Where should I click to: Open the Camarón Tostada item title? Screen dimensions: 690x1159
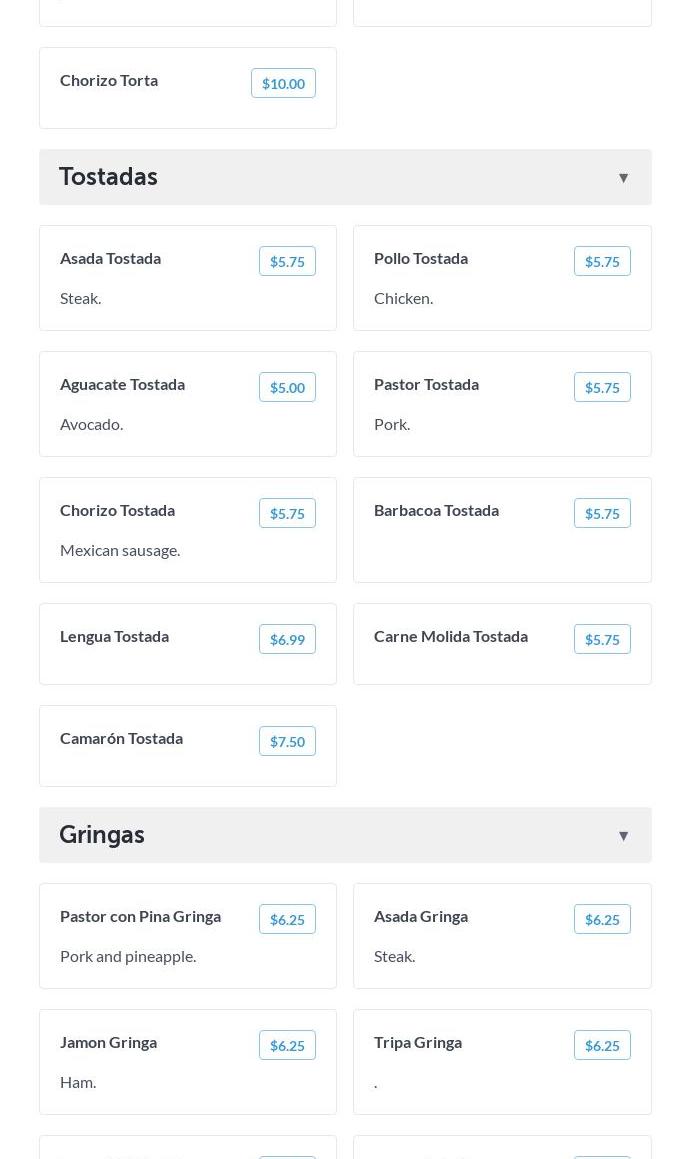click(121, 738)
